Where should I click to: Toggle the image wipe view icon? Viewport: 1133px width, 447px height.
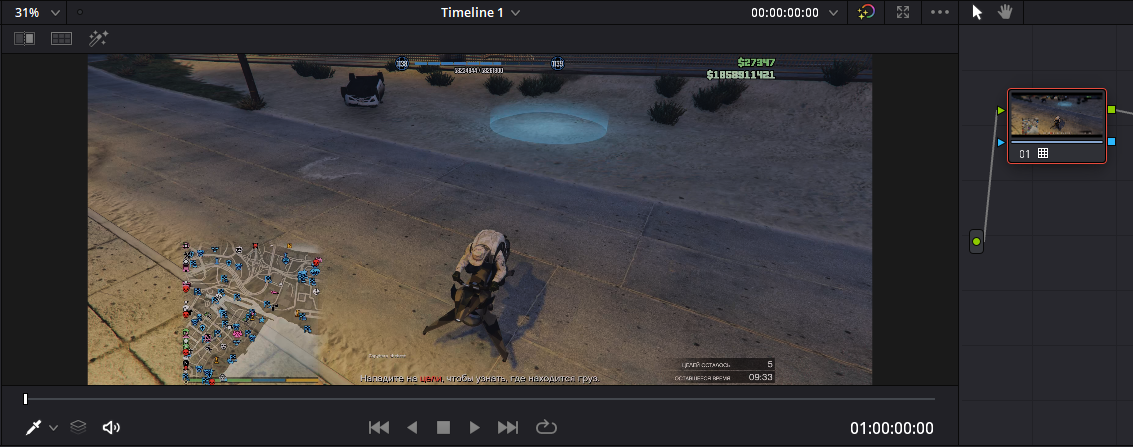(25, 38)
